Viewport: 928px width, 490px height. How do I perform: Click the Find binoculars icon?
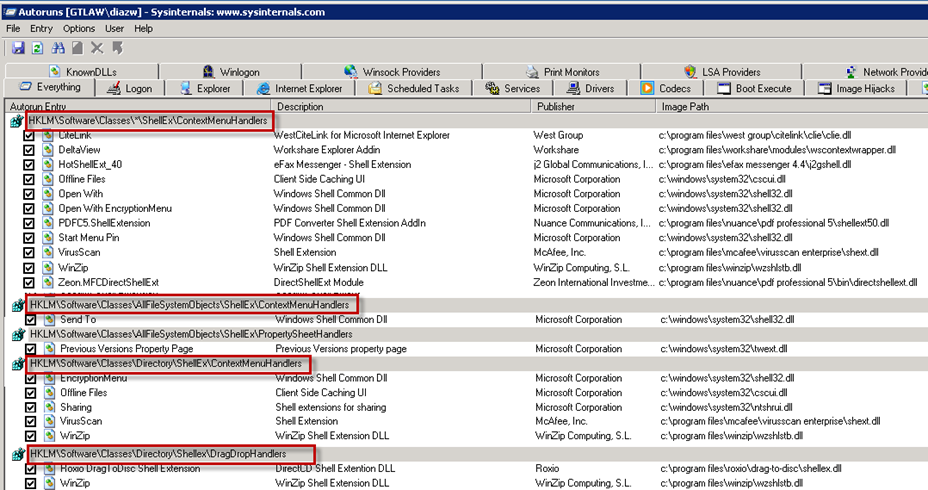57,48
